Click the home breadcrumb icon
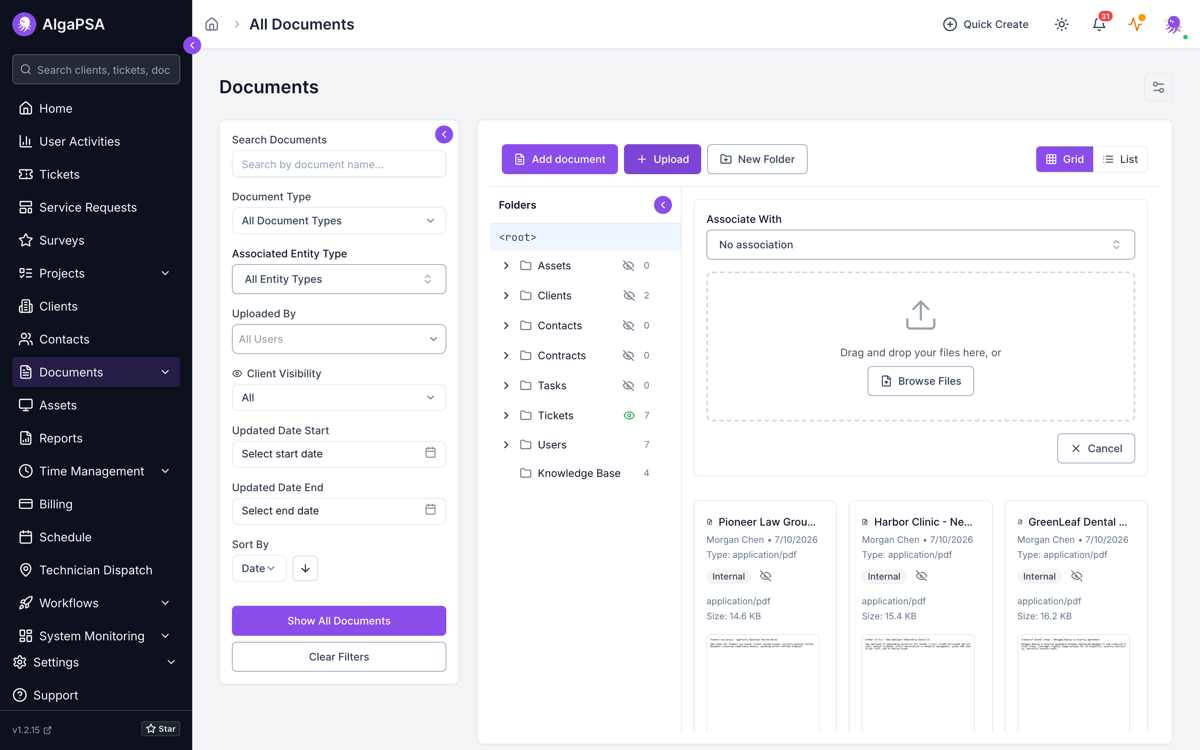Viewport: 1200px width, 750px height. (212, 24)
